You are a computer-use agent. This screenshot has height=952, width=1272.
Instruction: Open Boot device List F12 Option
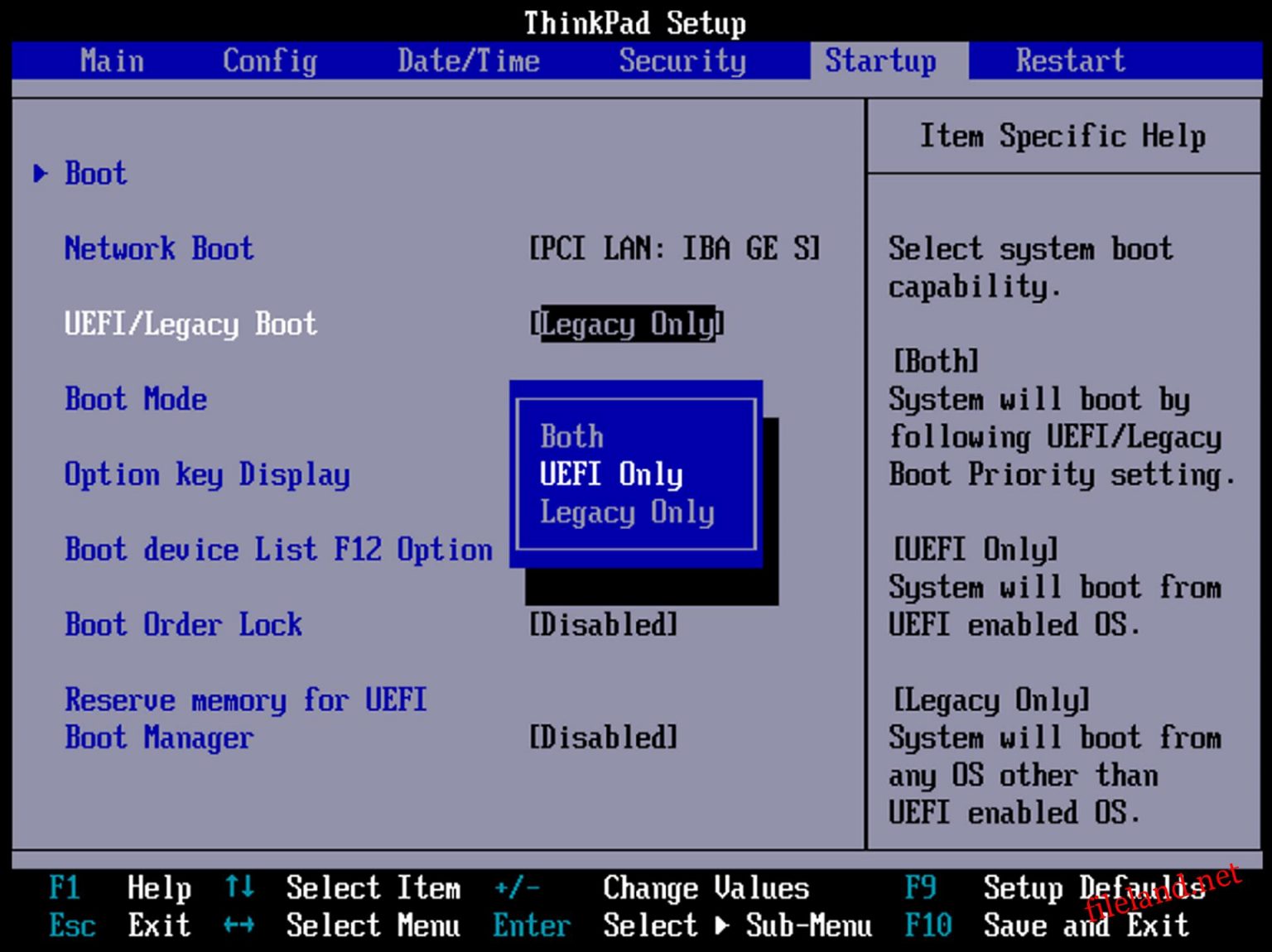click(278, 550)
